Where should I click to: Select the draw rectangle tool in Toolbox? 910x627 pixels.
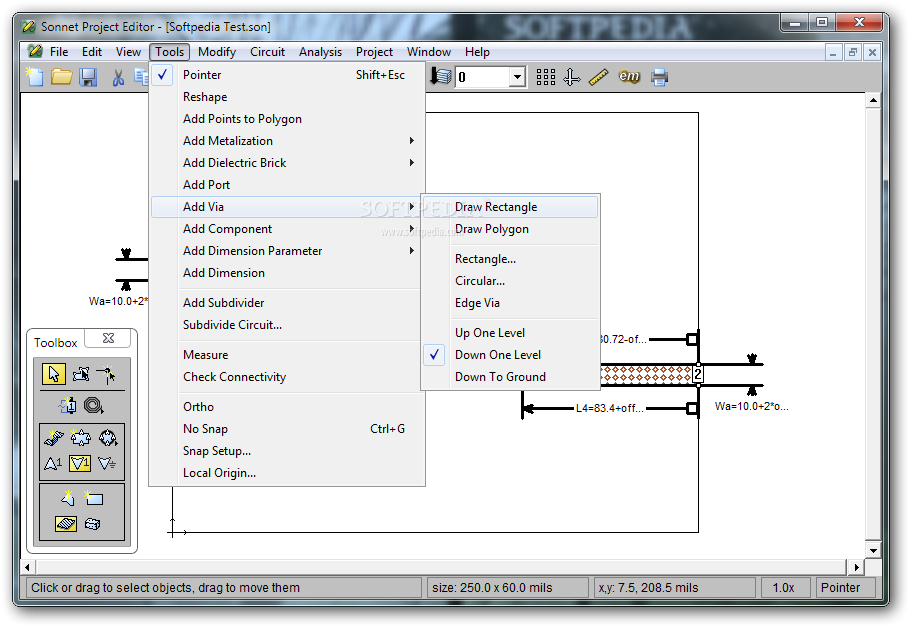(x=93, y=498)
